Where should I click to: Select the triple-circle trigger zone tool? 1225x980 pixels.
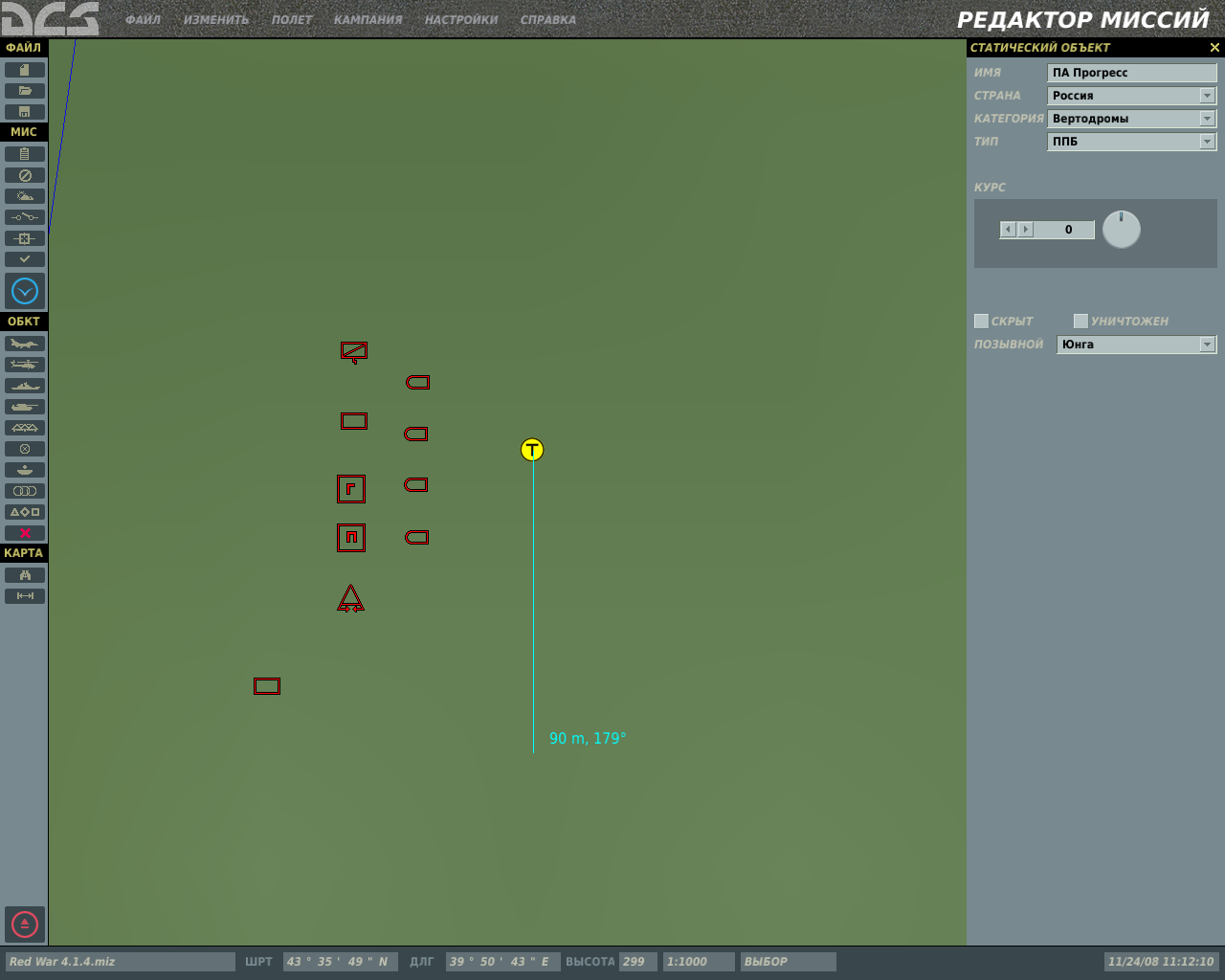tap(25, 491)
